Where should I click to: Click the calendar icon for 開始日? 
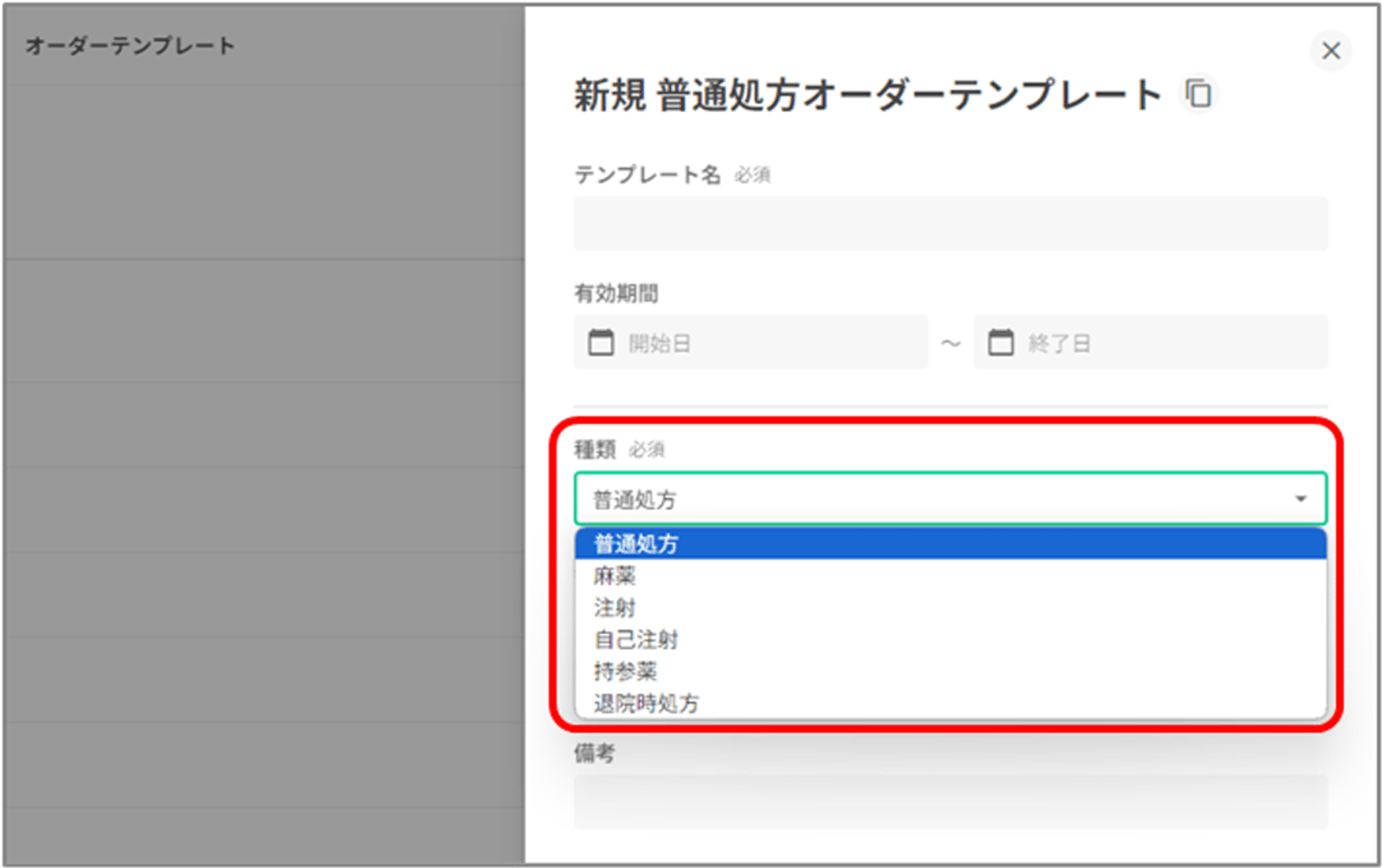(x=600, y=343)
